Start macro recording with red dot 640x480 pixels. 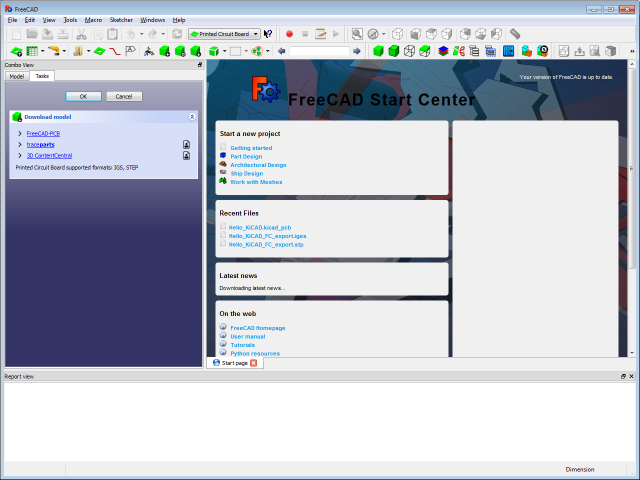[289, 34]
